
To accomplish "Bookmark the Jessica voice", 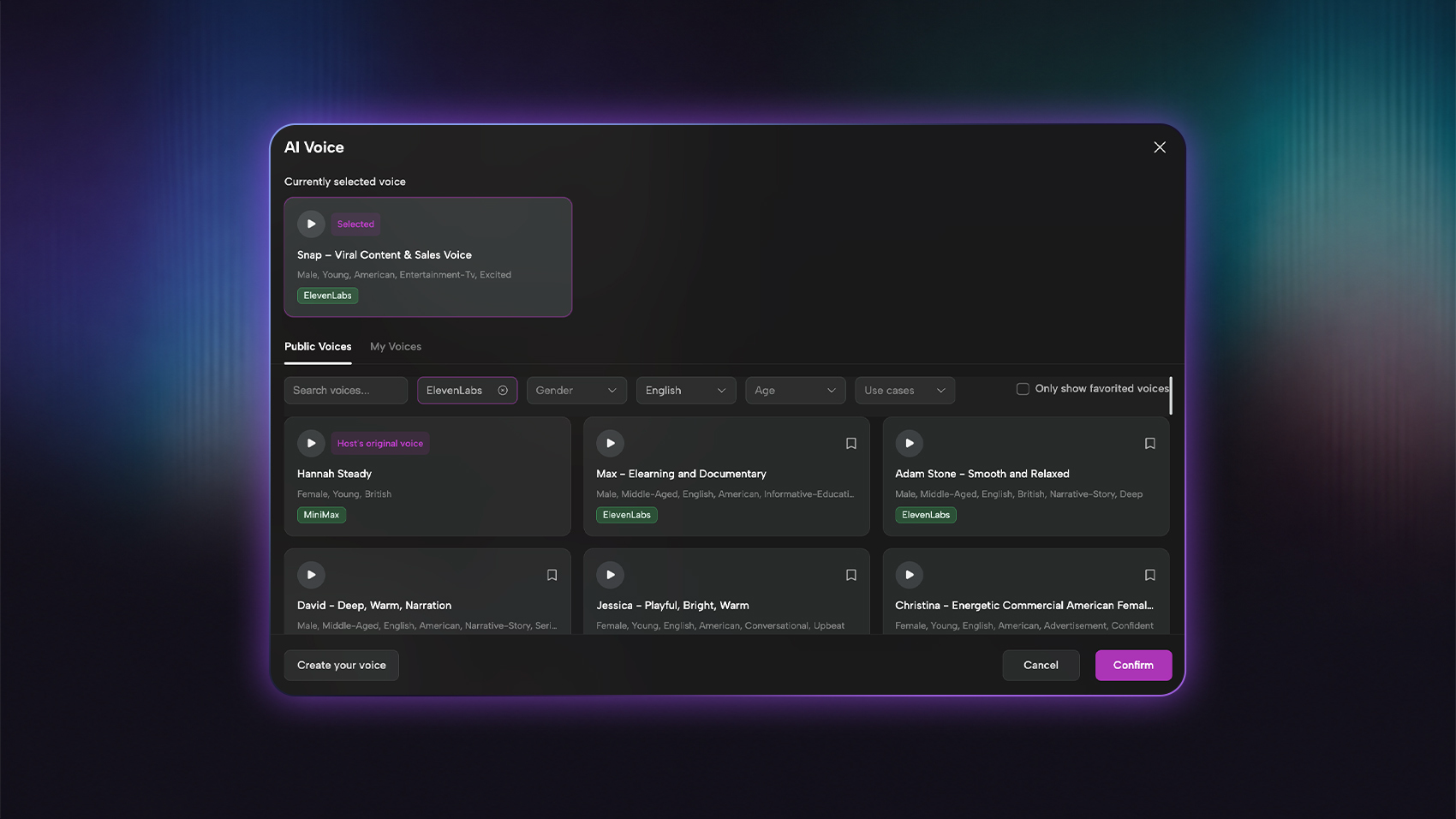I will click(x=850, y=575).
